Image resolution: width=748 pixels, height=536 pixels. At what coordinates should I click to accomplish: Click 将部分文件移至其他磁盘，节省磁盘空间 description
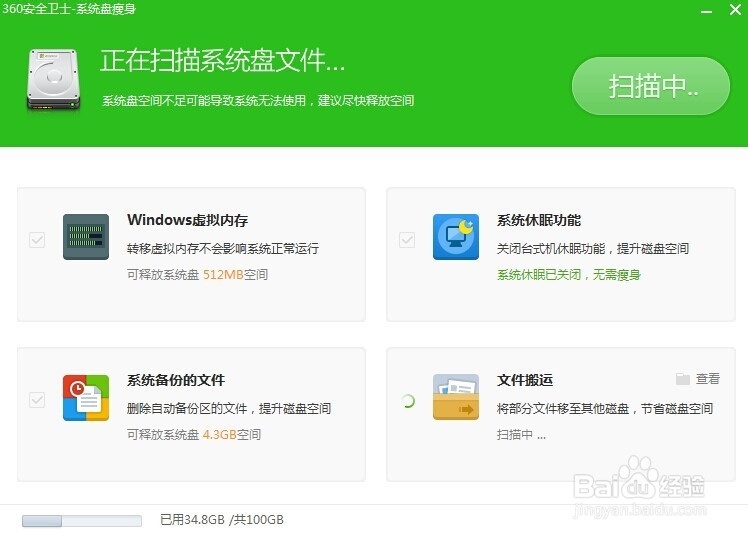604,408
